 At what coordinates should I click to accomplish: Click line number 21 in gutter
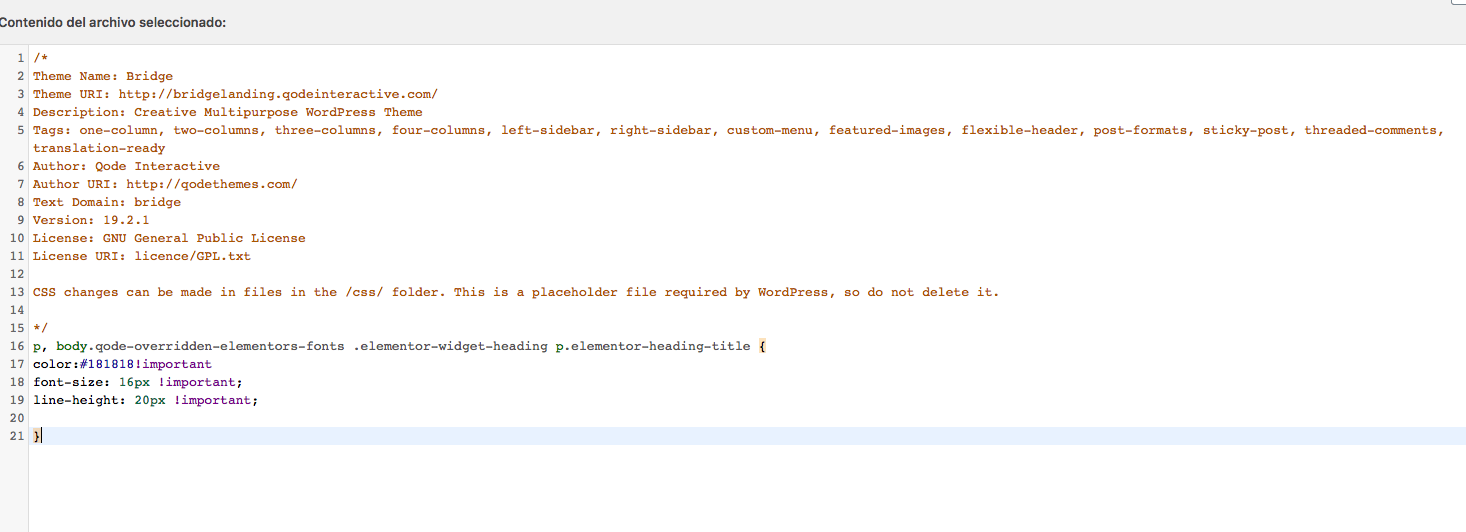pos(17,436)
